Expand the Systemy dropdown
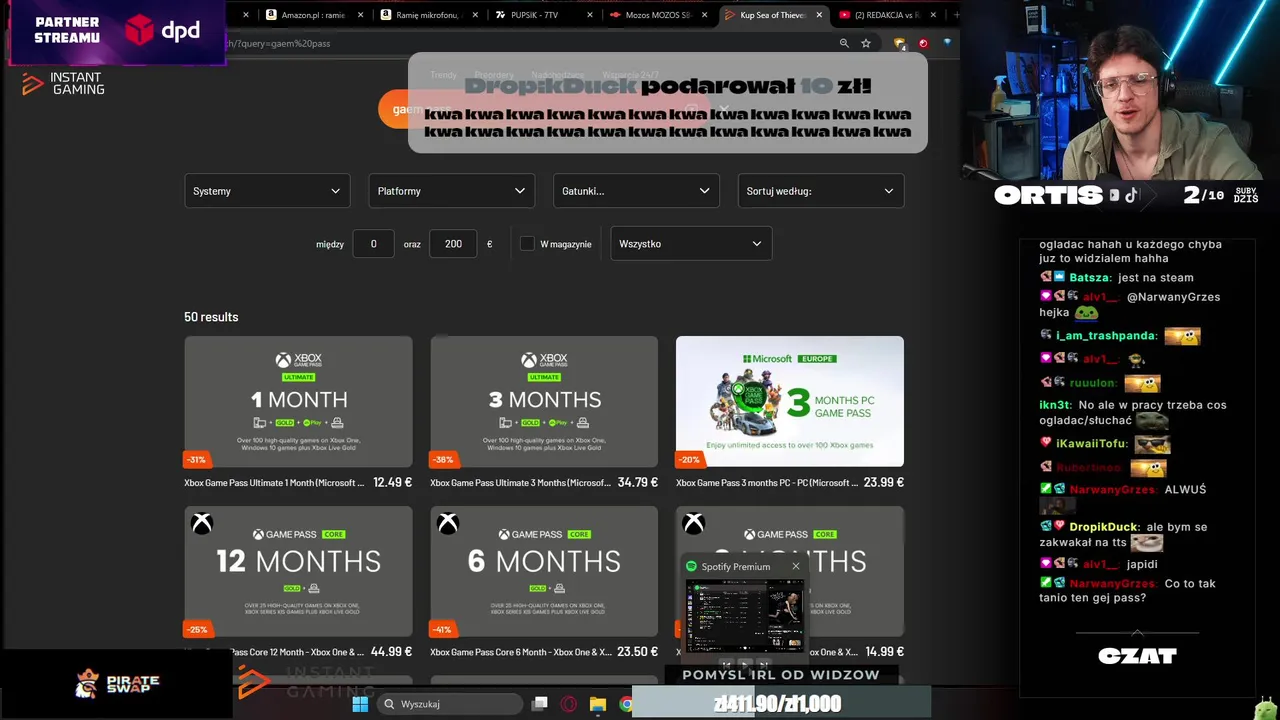This screenshot has width=1280, height=720. pos(267,191)
